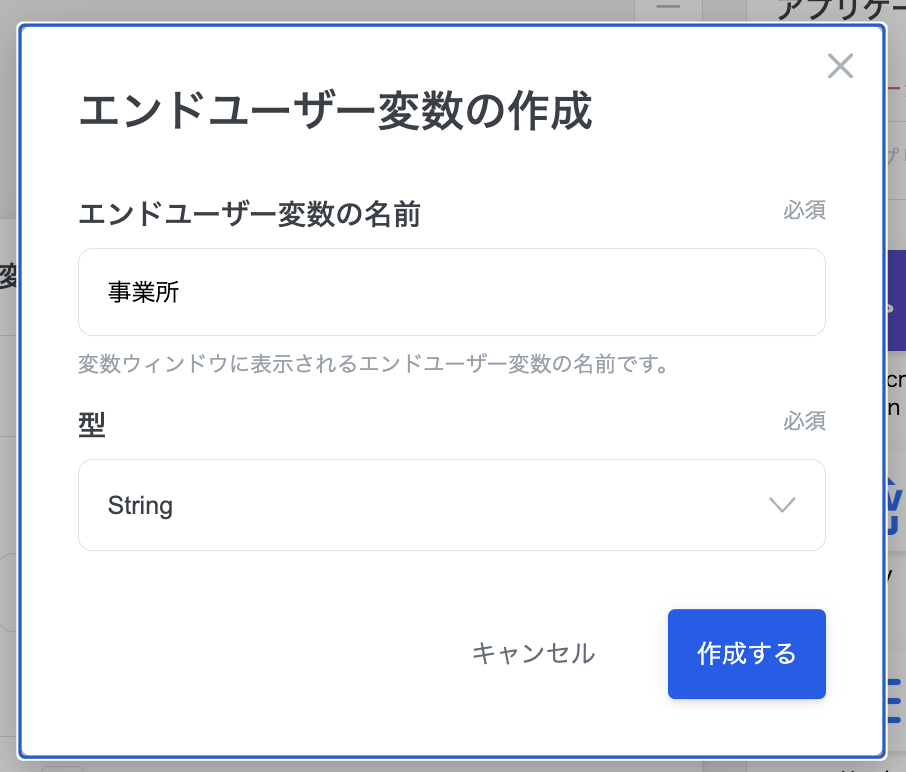This screenshot has height=772, width=906.
Task: Click the minimize dash icon behind dialog
Action: pyautogui.click(x=668, y=7)
